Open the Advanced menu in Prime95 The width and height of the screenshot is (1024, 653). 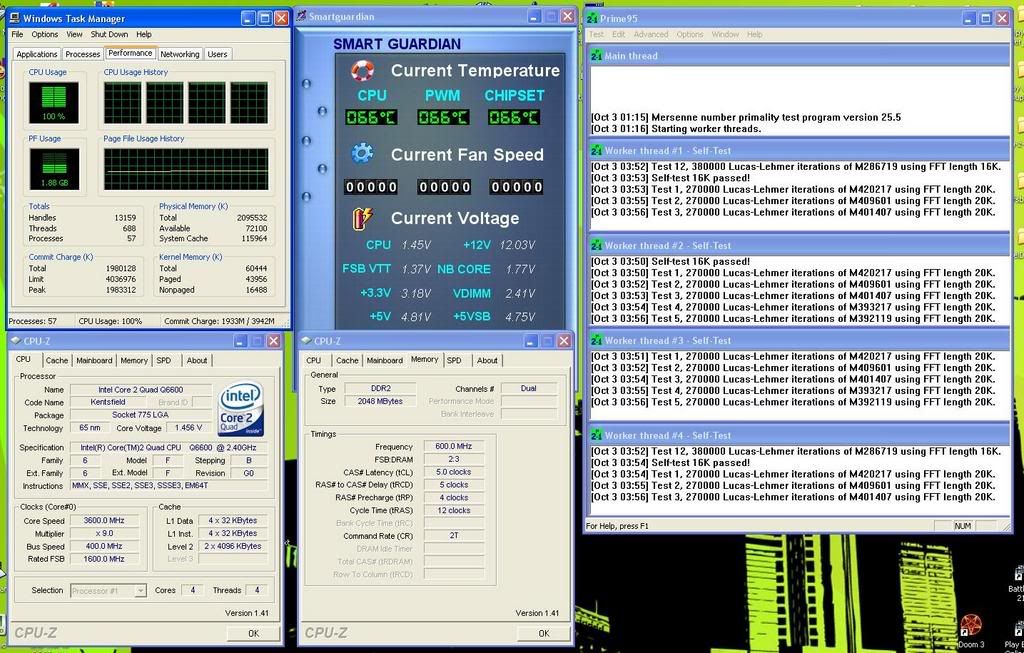coord(650,35)
